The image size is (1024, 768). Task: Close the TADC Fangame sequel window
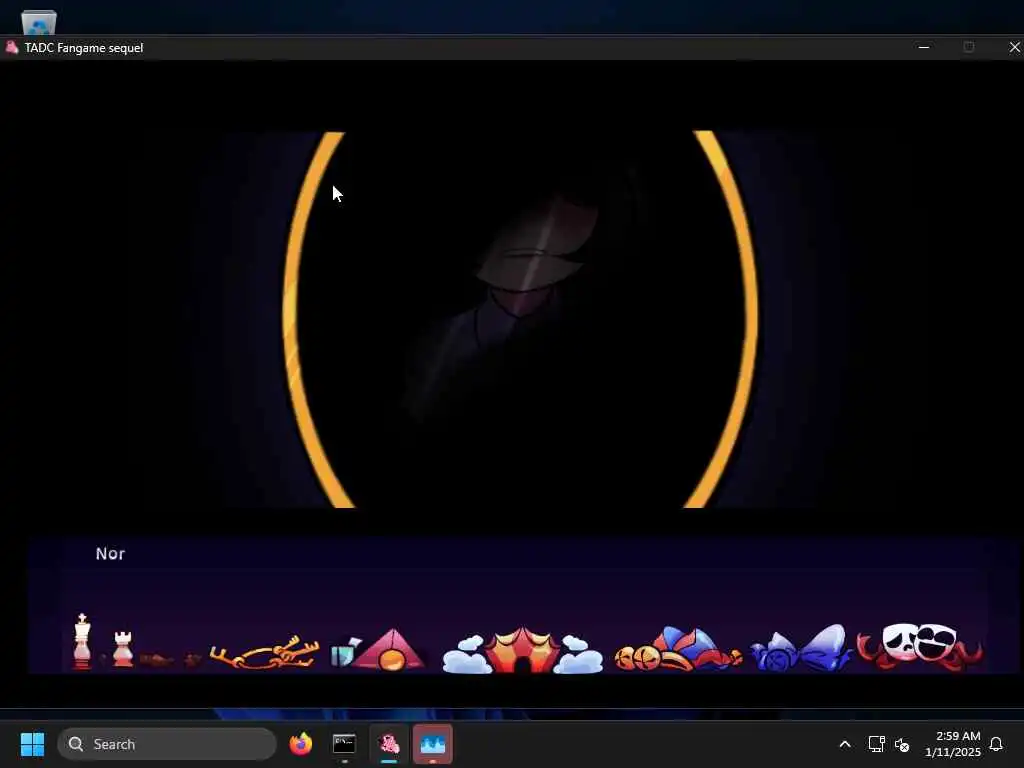click(x=1014, y=48)
